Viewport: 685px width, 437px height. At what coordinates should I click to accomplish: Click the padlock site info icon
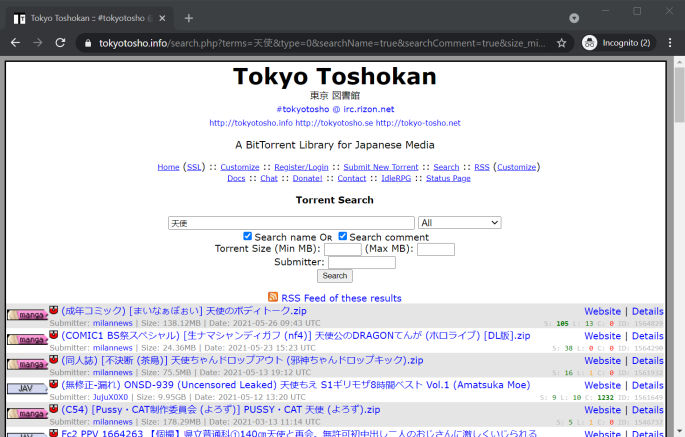point(88,43)
